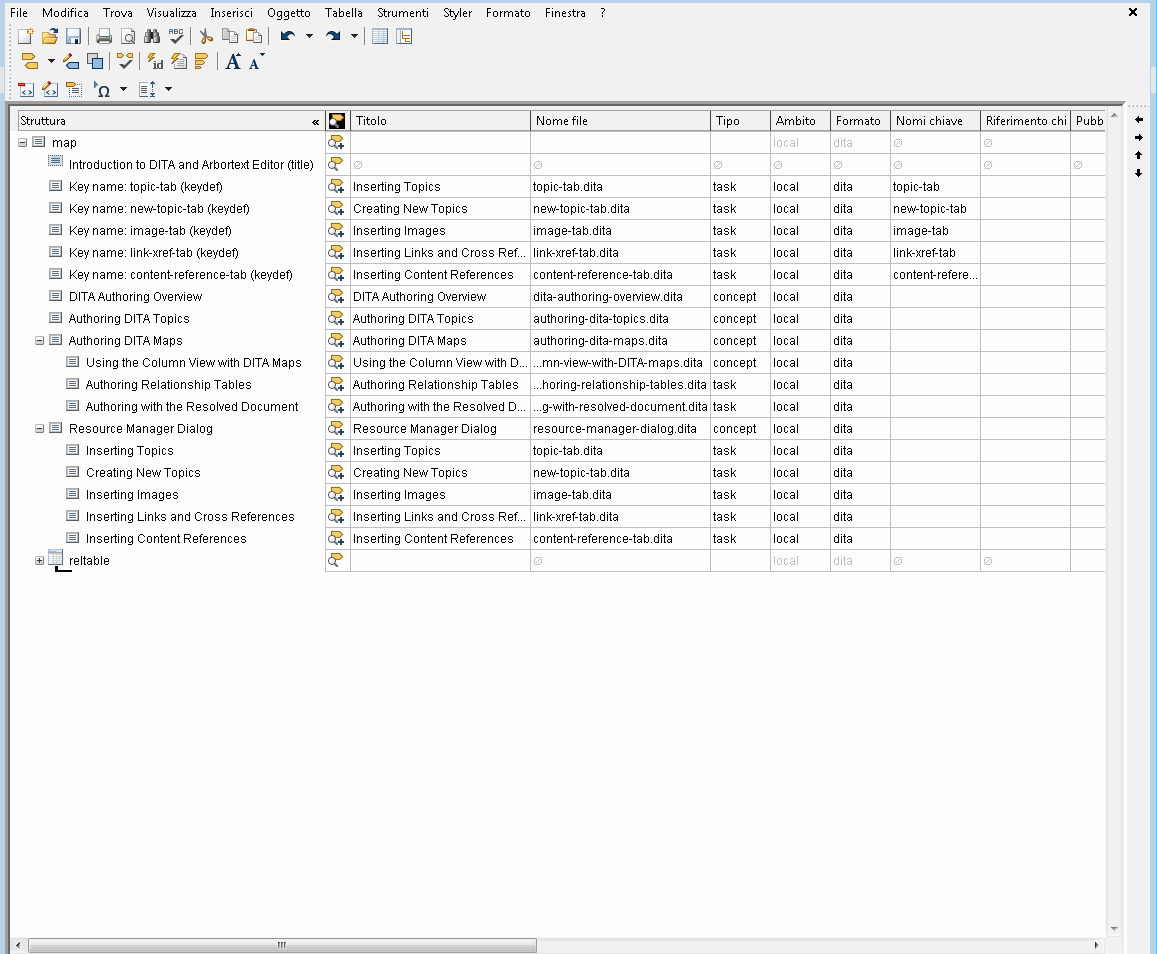Viewport: 1157px width, 954px height.
Task: Click the red-tag code bracket icon
Action: click(26, 89)
